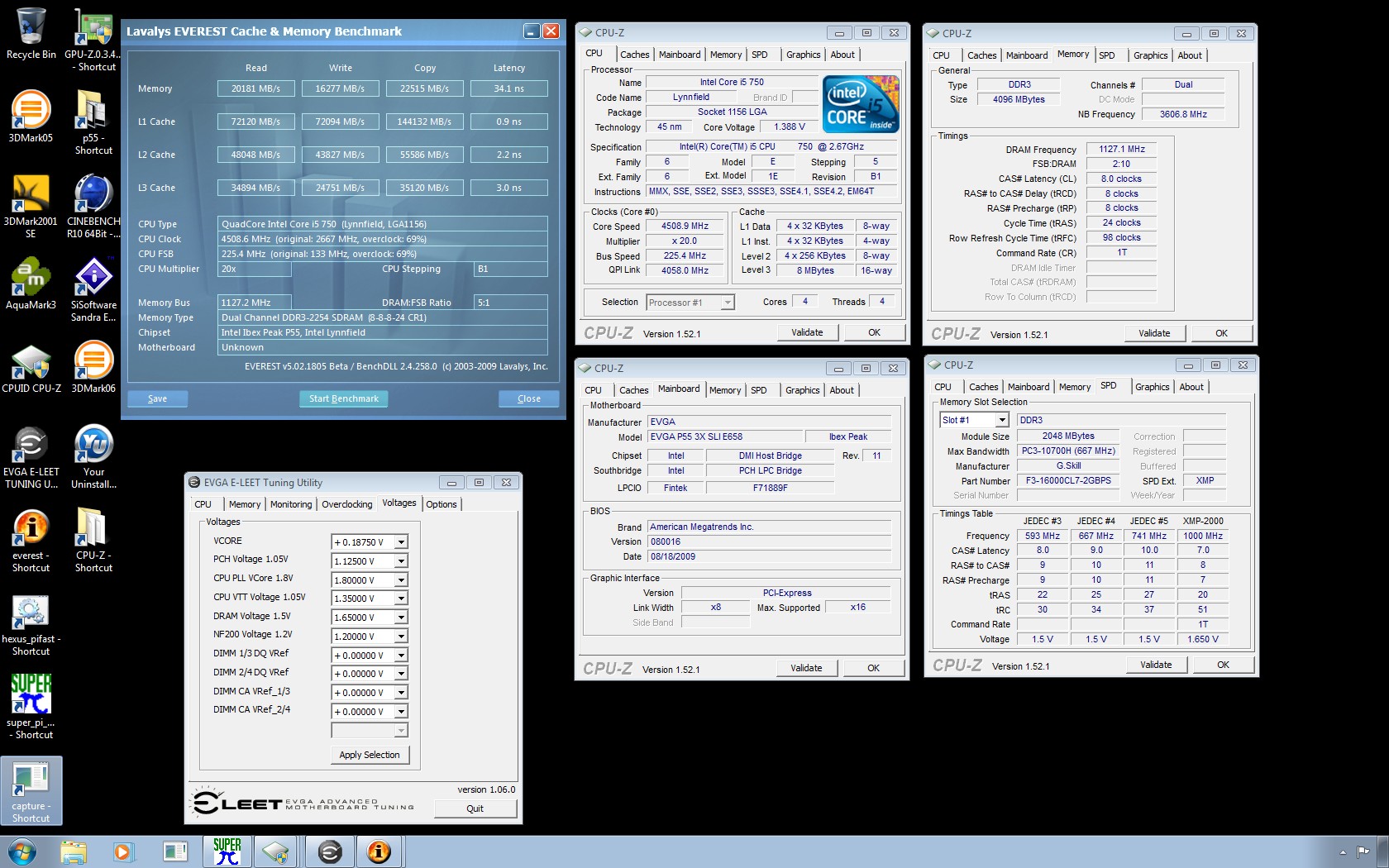The image size is (1389, 868).
Task: Click Start Benchmark in EVEREST
Action: (x=343, y=398)
